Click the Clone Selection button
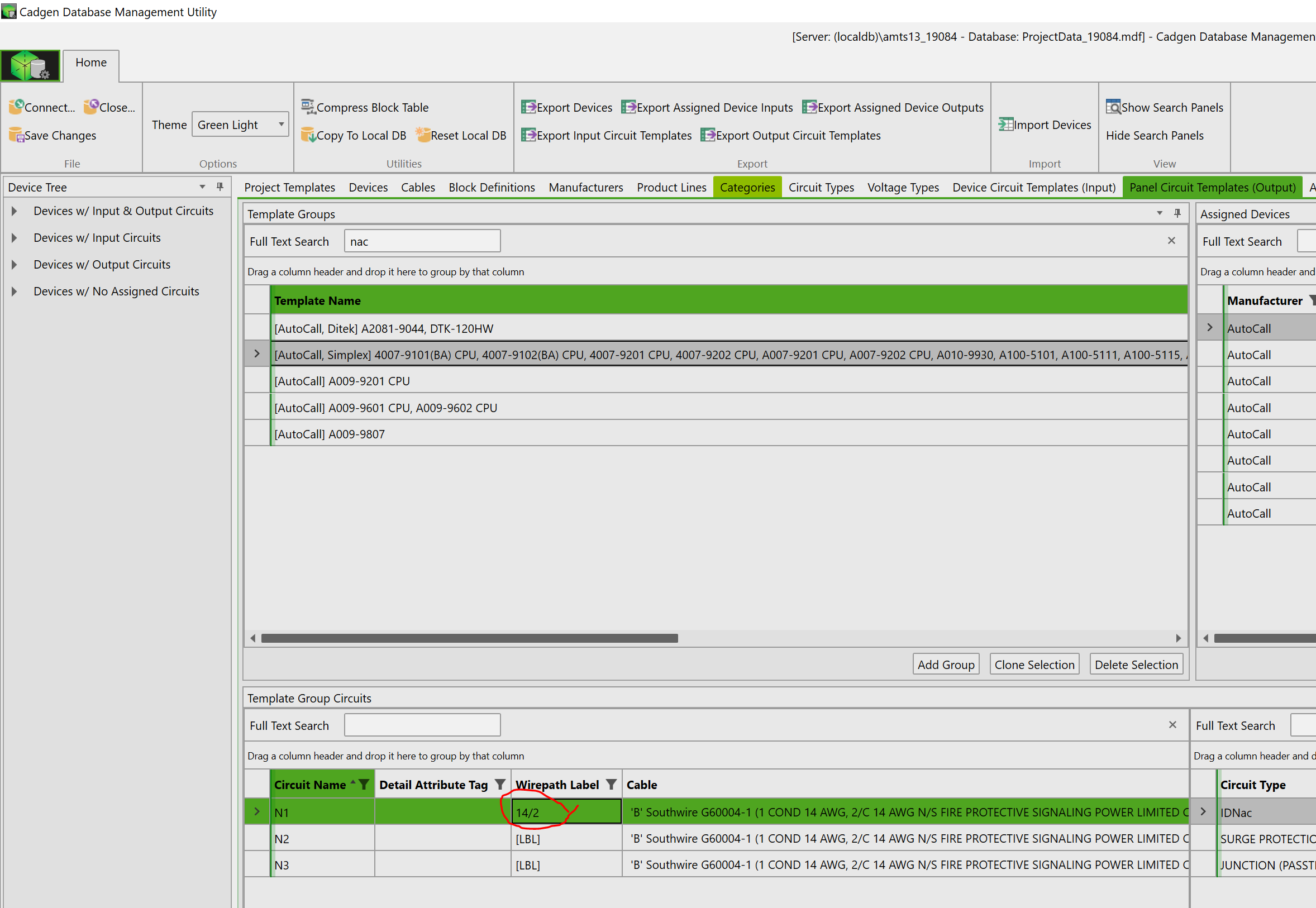Image resolution: width=1316 pixels, height=908 pixels. pos(1034,664)
